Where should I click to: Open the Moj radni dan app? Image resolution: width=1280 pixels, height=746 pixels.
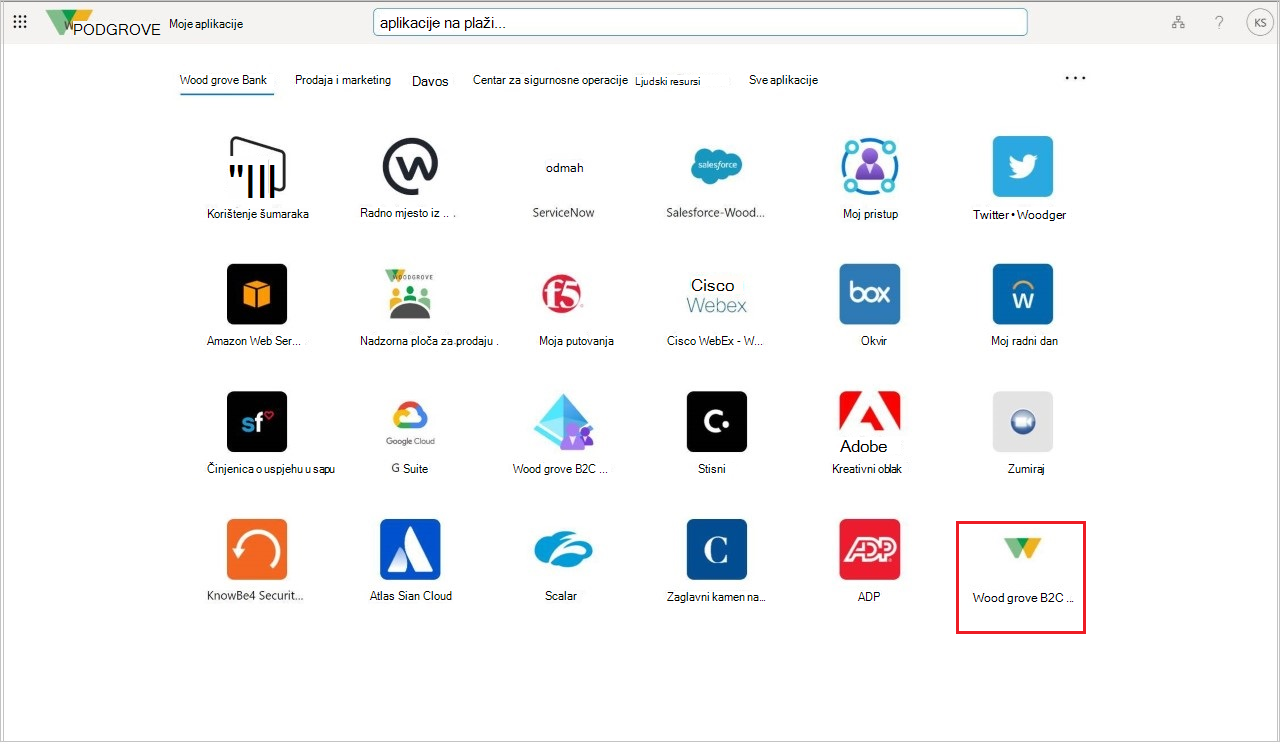point(1023,294)
